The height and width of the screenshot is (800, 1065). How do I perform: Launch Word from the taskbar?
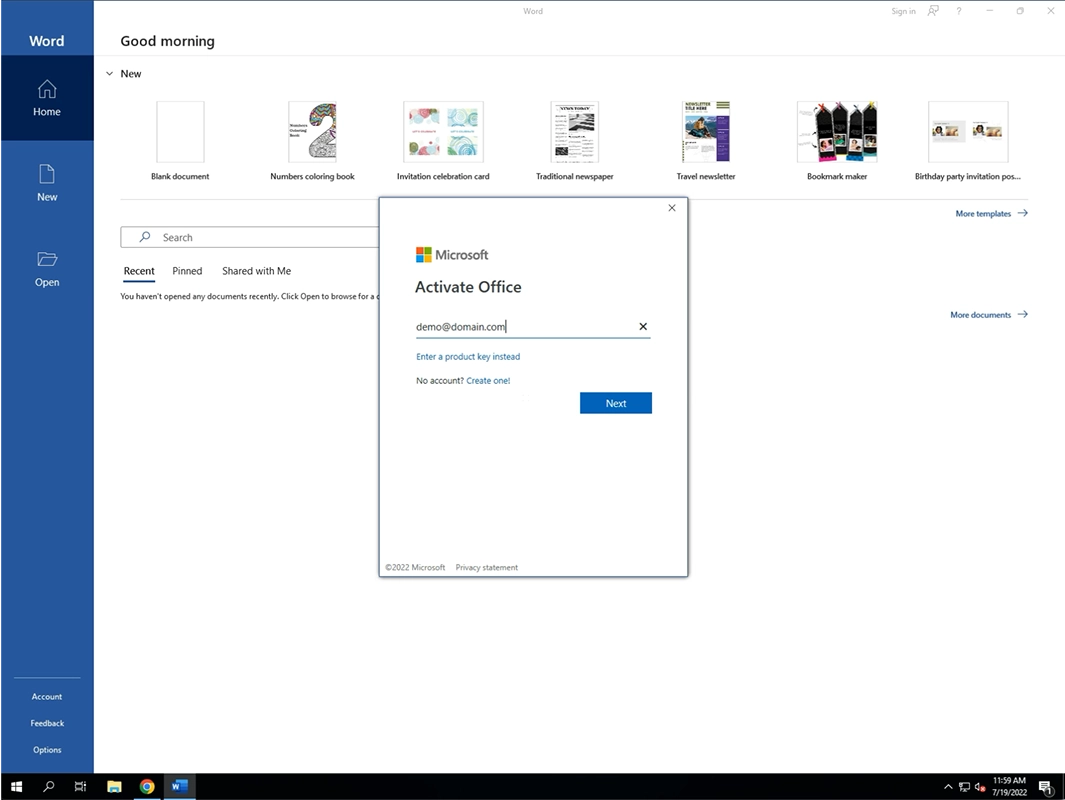180,786
